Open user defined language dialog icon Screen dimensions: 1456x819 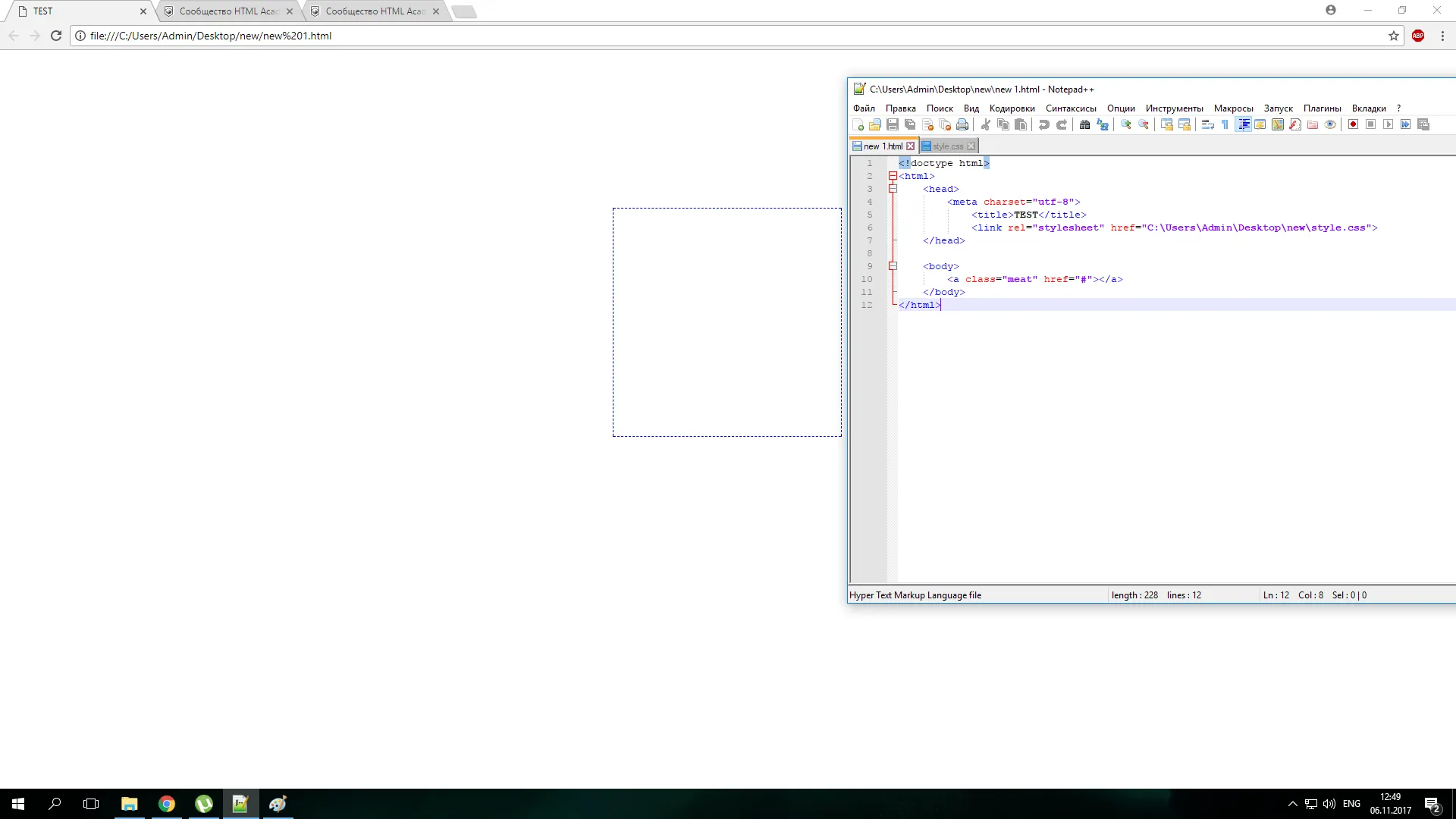(x=1260, y=124)
